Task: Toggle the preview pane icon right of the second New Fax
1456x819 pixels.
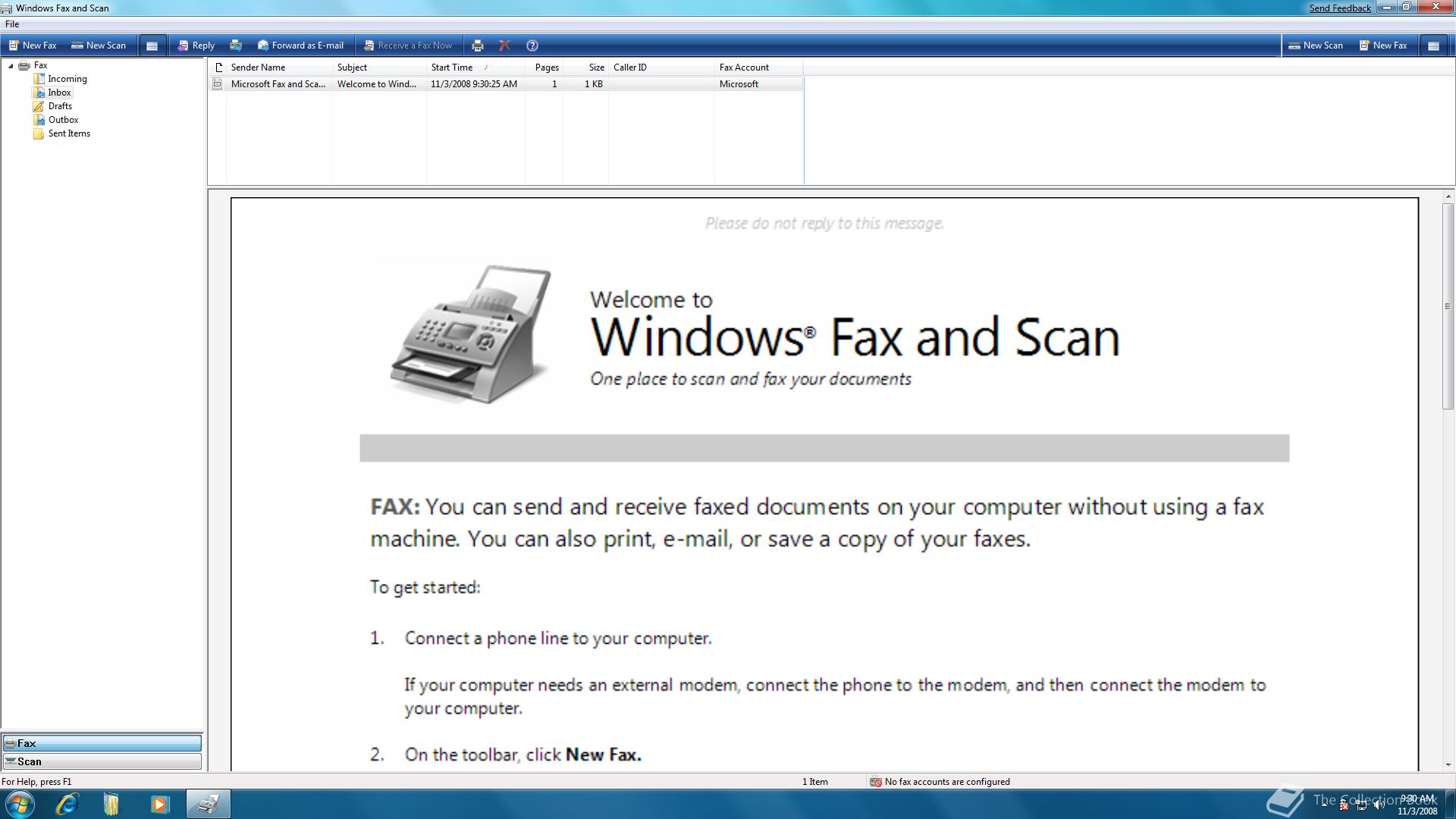Action: (x=1433, y=45)
